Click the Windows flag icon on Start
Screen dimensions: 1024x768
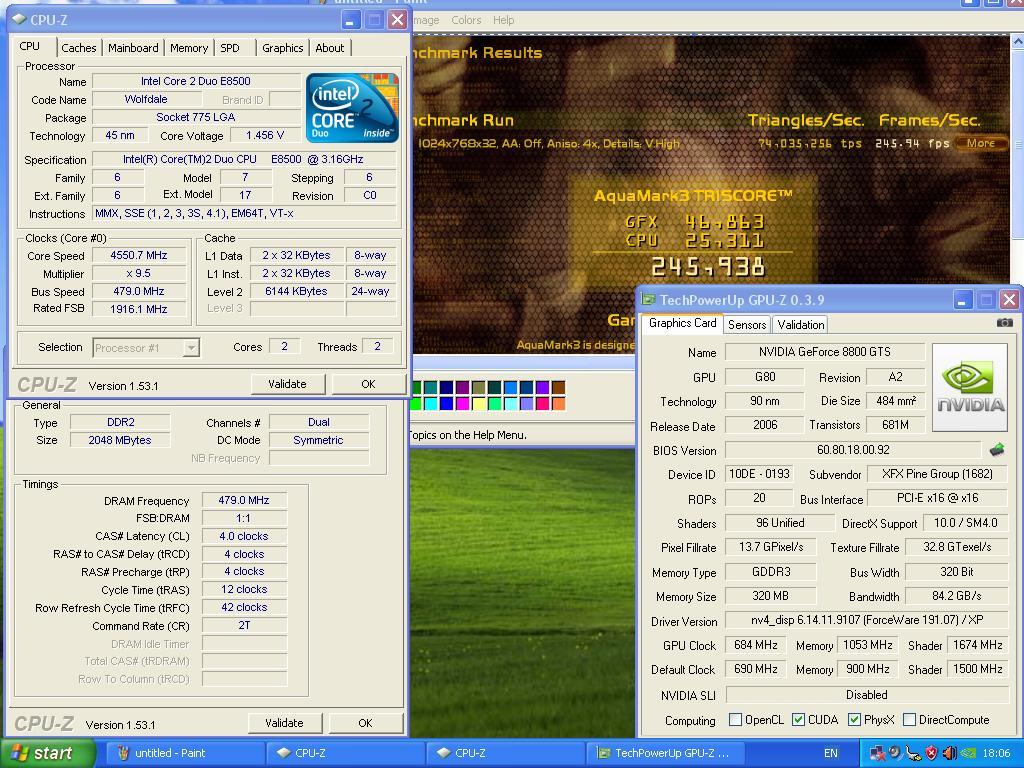click(x=19, y=753)
